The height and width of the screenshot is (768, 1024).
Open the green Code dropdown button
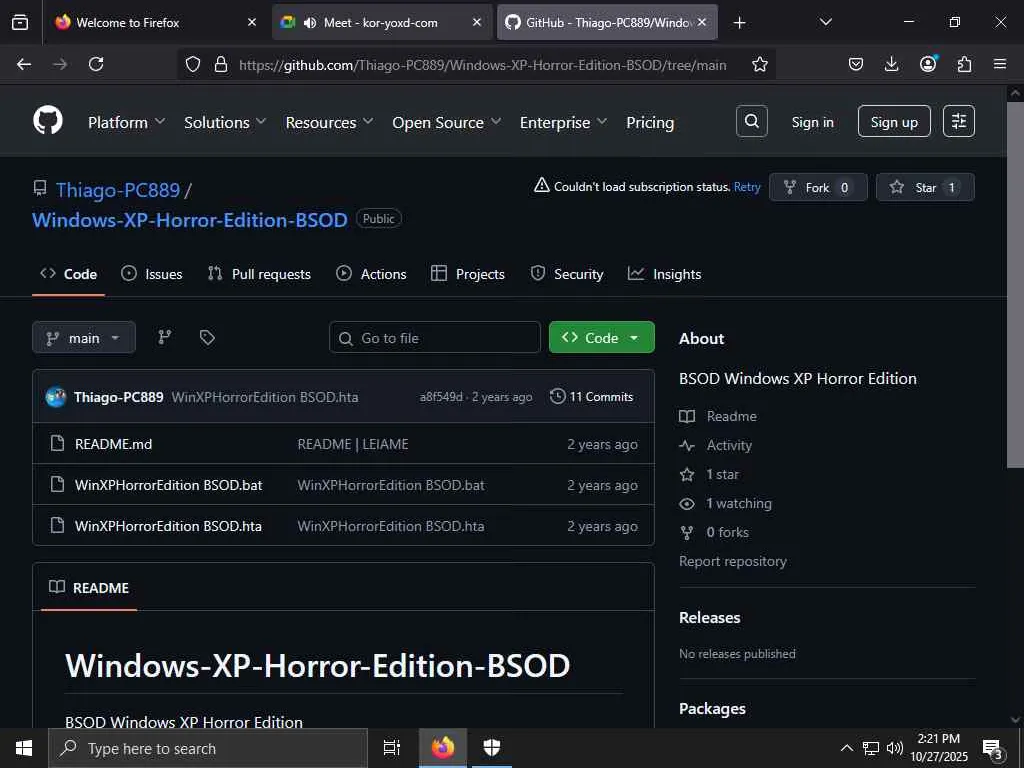[601, 338]
